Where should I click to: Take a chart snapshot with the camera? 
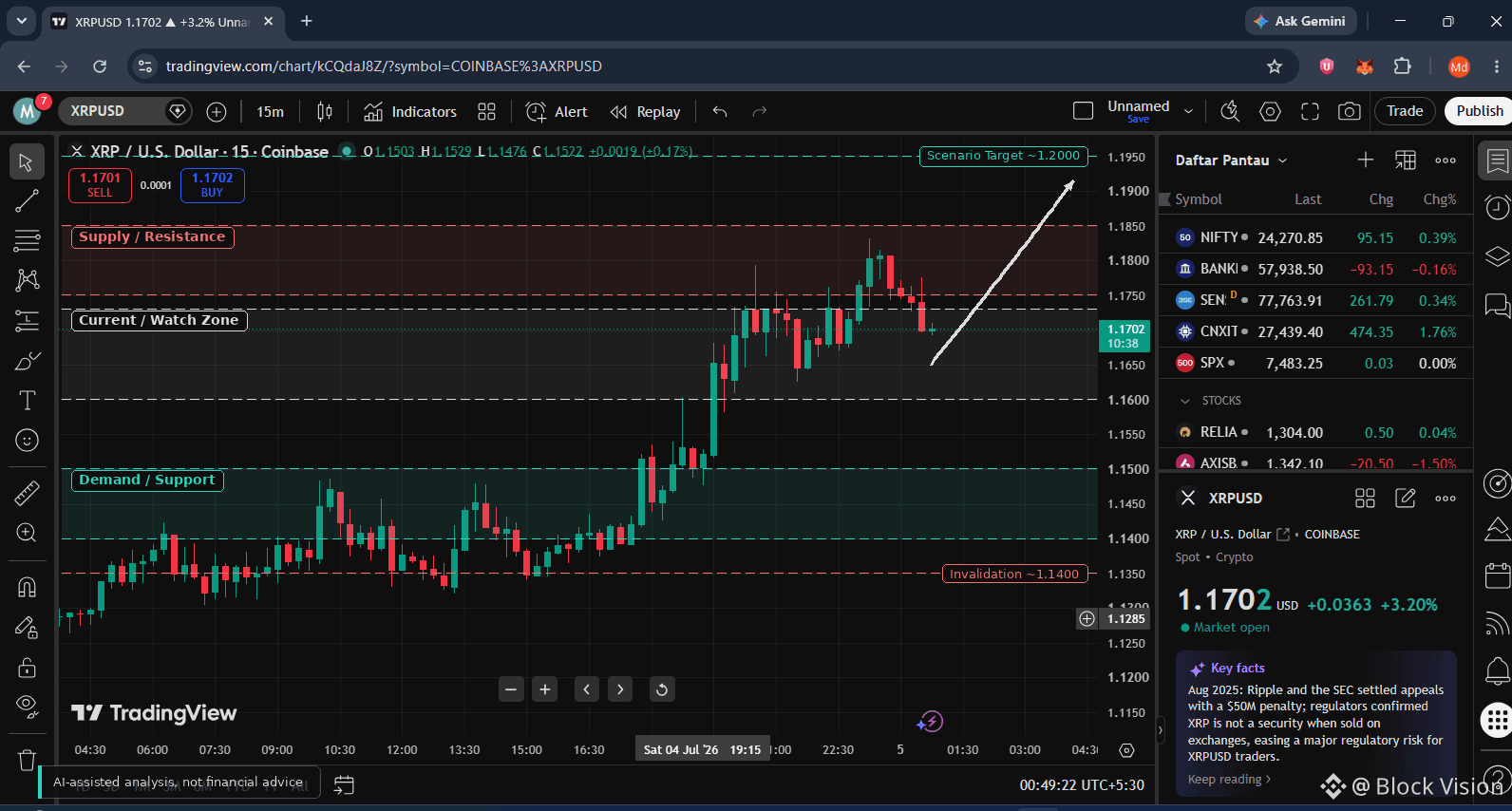(x=1349, y=111)
